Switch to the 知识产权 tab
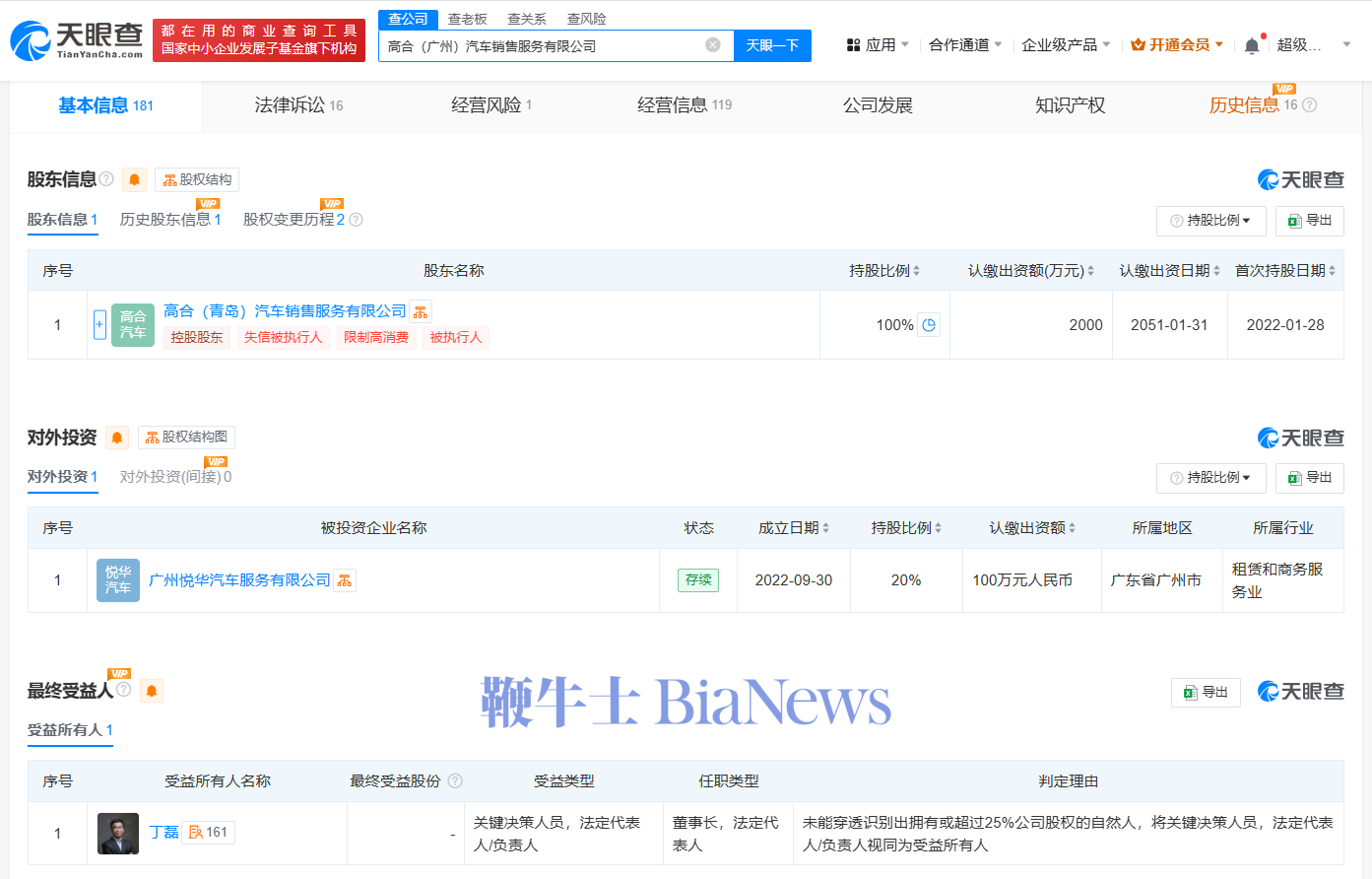This screenshot has width=1372, height=879. click(1070, 105)
